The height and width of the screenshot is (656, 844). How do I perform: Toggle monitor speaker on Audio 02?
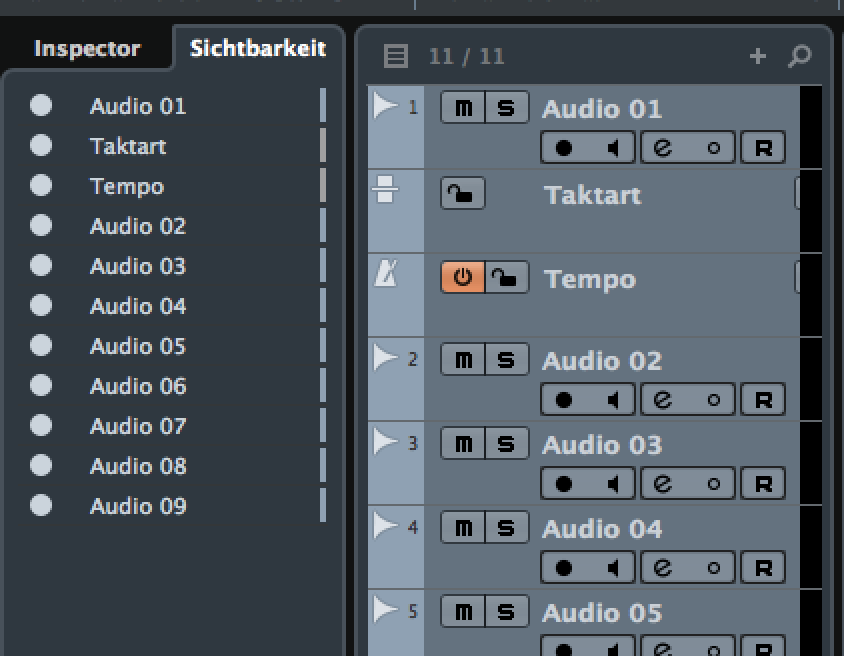(x=613, y=400)
